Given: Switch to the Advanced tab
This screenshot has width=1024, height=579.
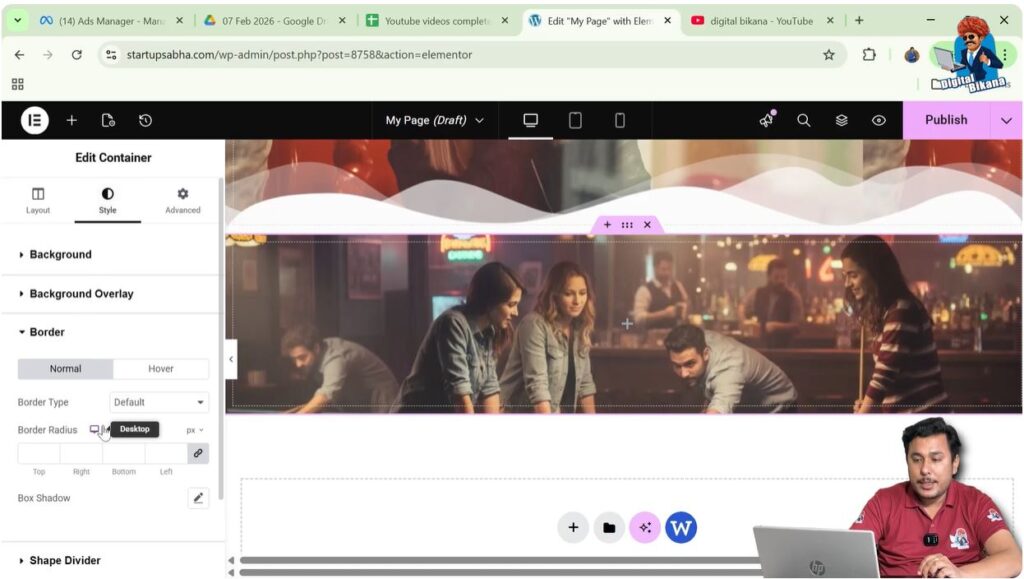Looking at the screenshot, I should [x=182, y=200].
